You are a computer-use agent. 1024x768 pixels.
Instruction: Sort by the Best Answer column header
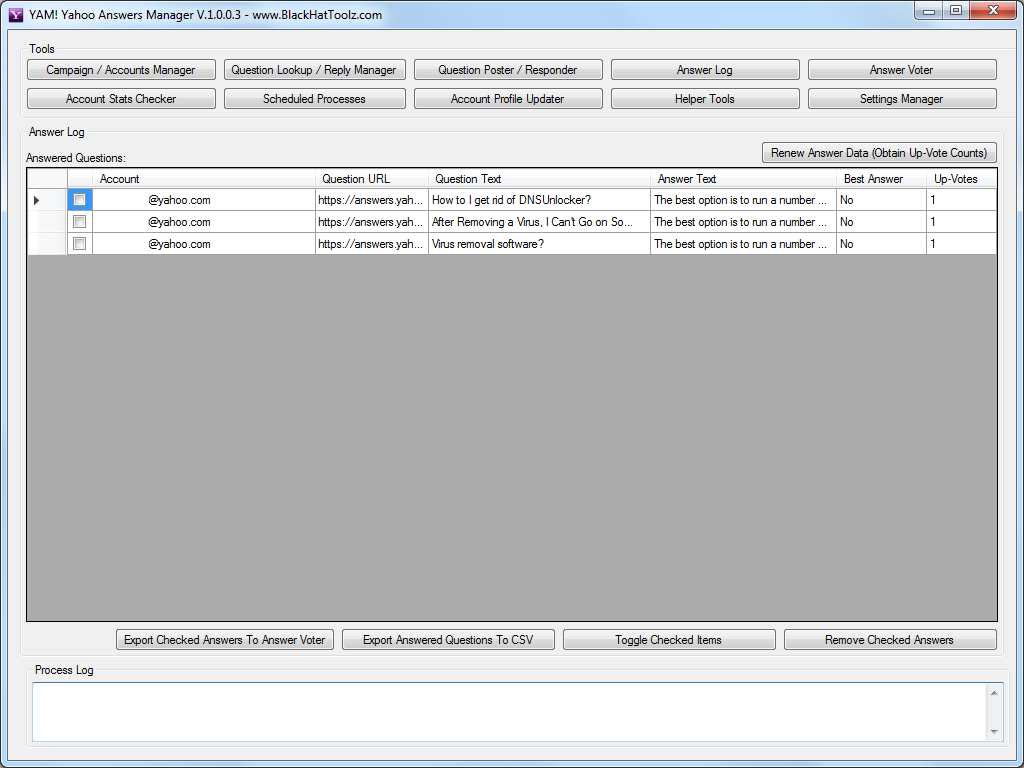(881, 179)
